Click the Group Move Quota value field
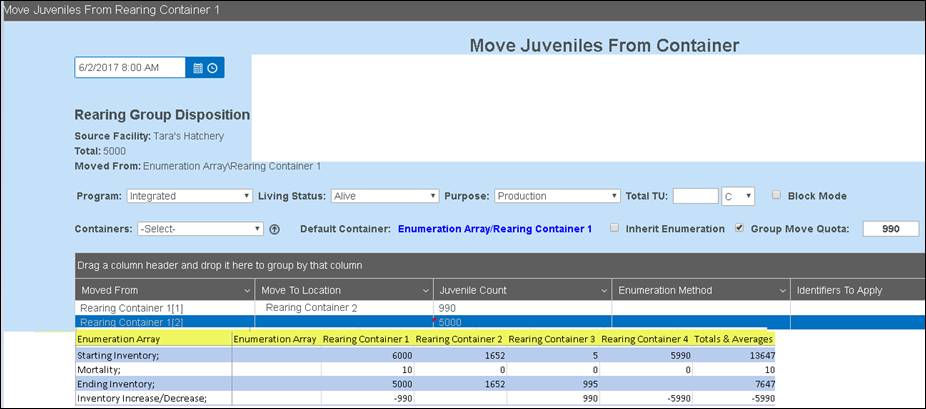This screenshot has width=926, height=409. (890, 229)
